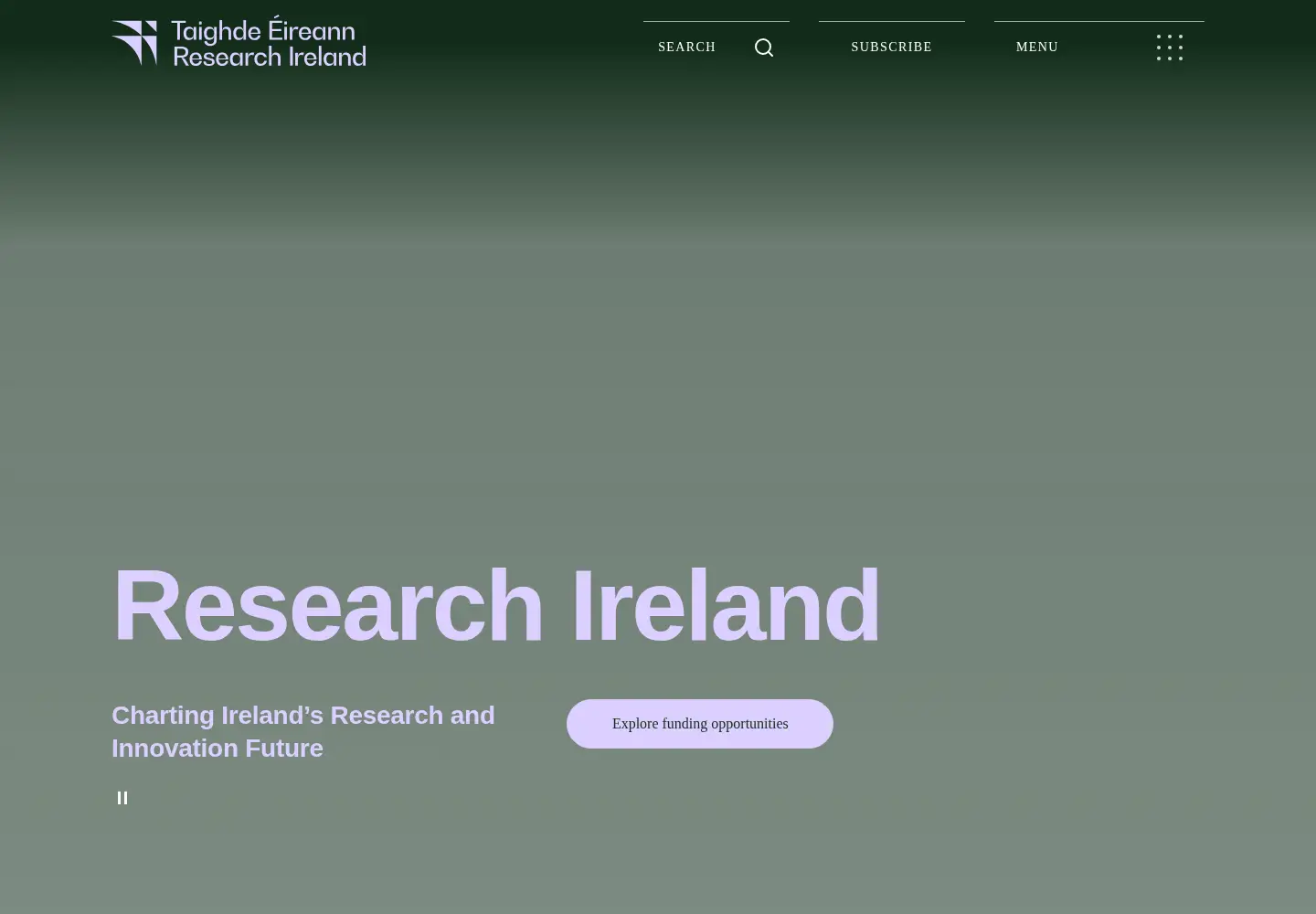The width and height of the screenshot is (1316, 914).
Task: Pause the hero background video
Action: coord(122,798)
